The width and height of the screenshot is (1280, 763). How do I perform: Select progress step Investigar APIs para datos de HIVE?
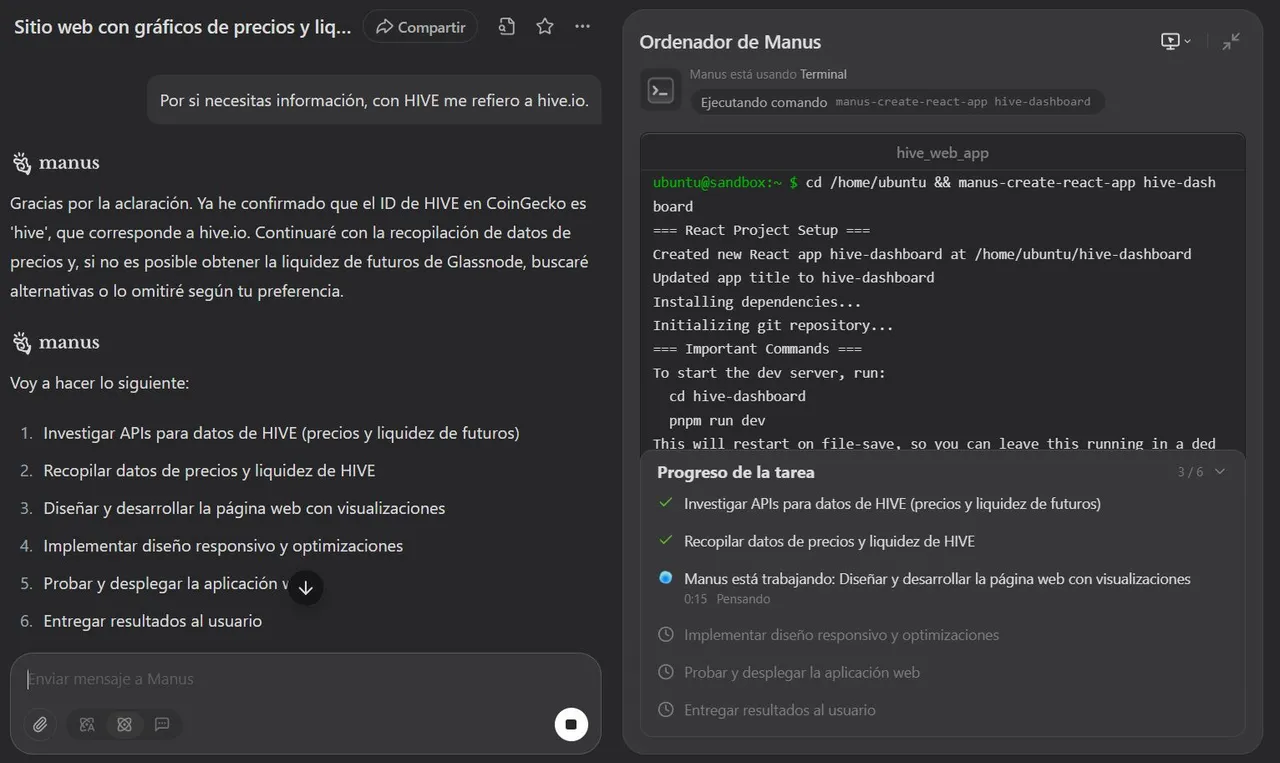892,503
